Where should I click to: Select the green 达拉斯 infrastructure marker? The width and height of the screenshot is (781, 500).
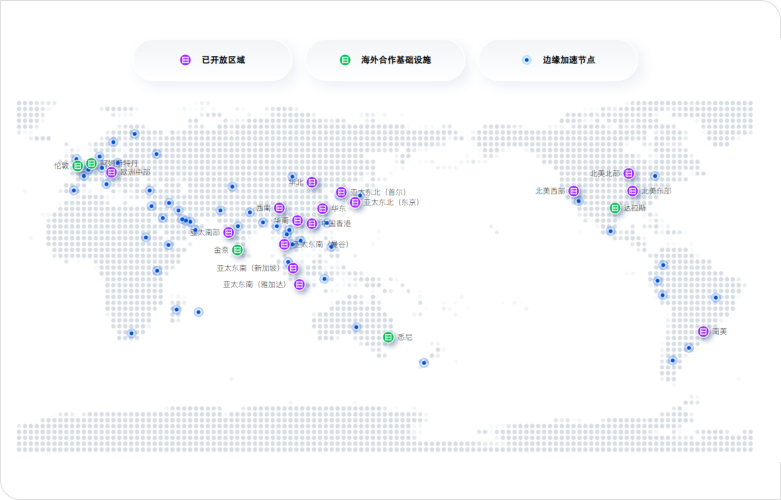click(x=615, y=208)
